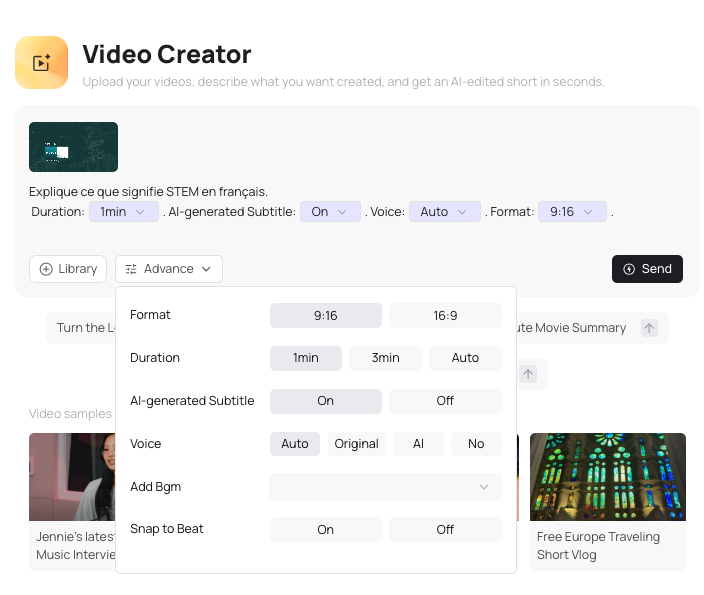Click the up-arrow icon beside Movie Summary

[x=649, y=328]
